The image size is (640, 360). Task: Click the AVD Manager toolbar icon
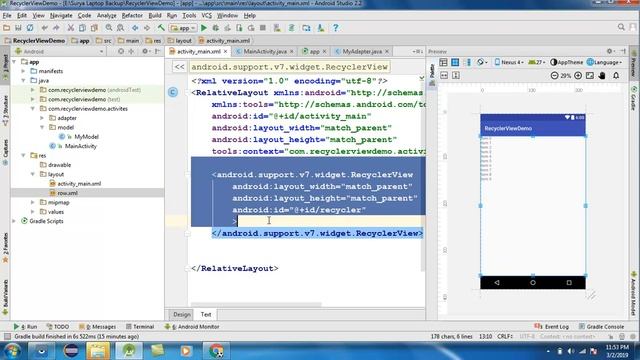277,28
